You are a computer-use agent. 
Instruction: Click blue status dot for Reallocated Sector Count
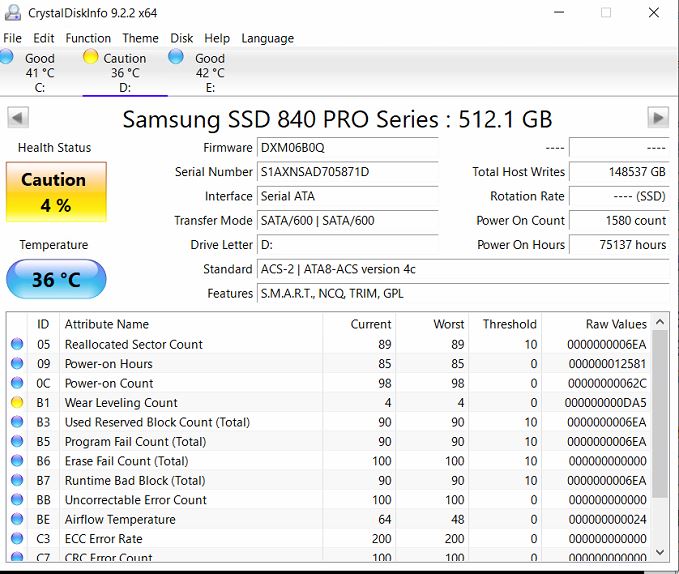[x=16, y=345]
